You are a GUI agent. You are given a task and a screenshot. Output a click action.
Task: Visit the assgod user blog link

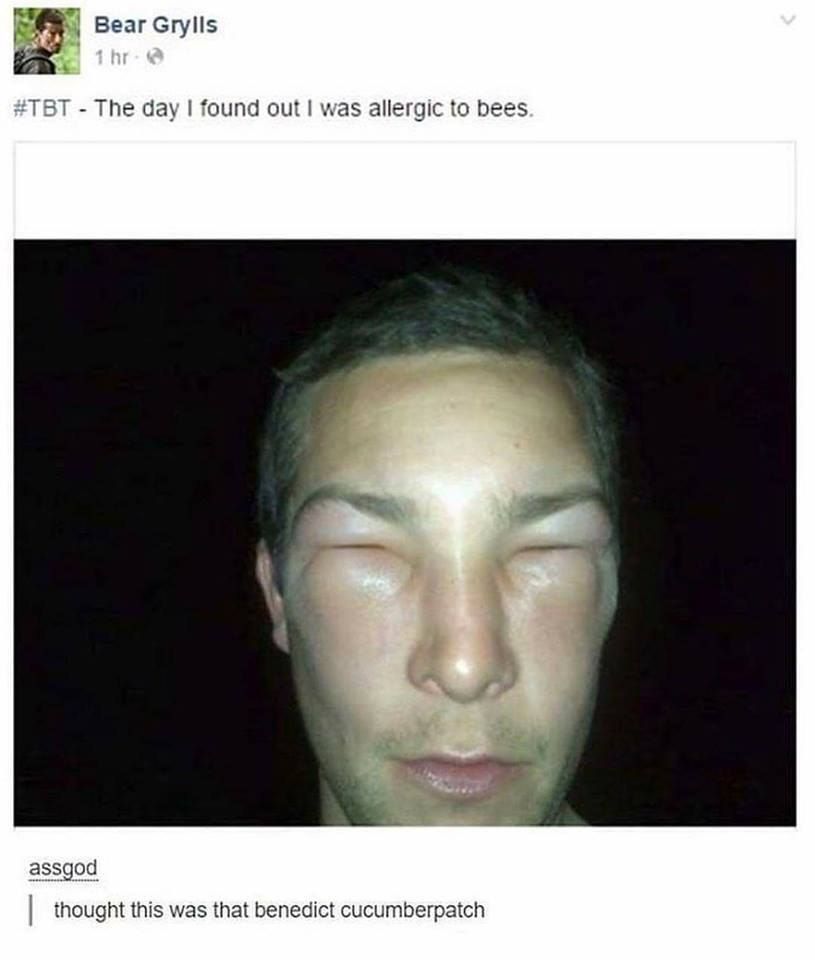coord(63,868)
